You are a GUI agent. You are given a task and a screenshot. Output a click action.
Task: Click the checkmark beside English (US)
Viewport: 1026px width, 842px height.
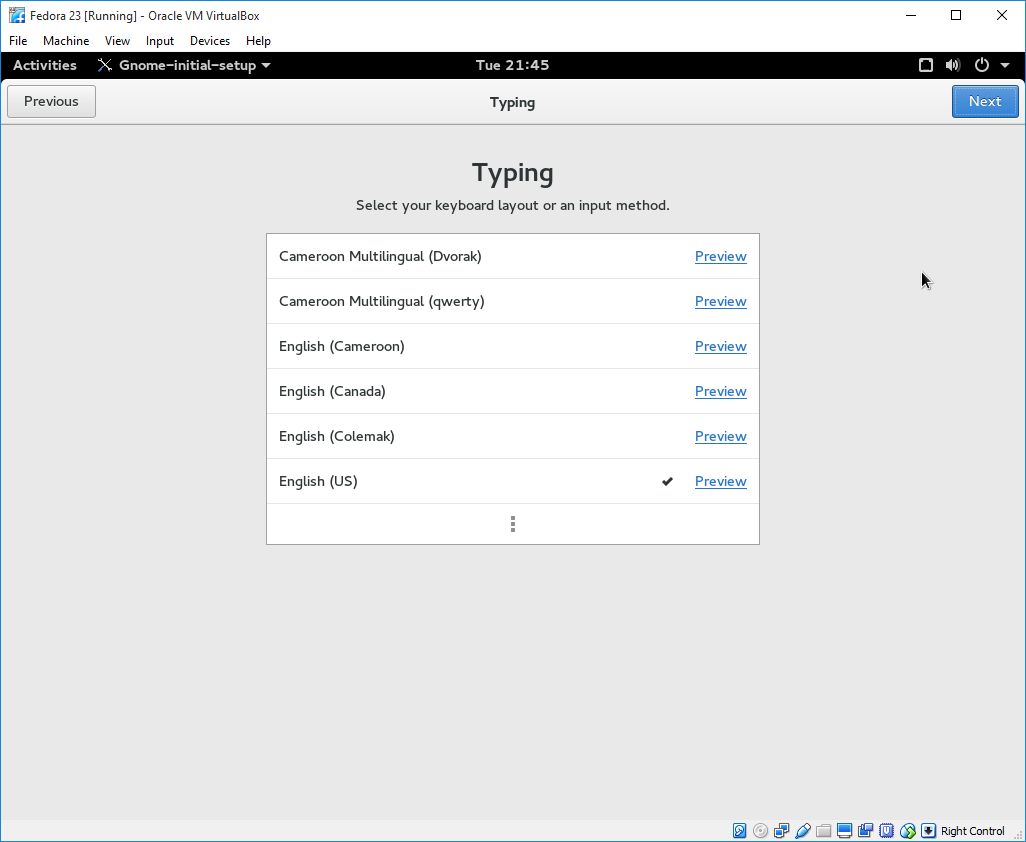[667, 482]
